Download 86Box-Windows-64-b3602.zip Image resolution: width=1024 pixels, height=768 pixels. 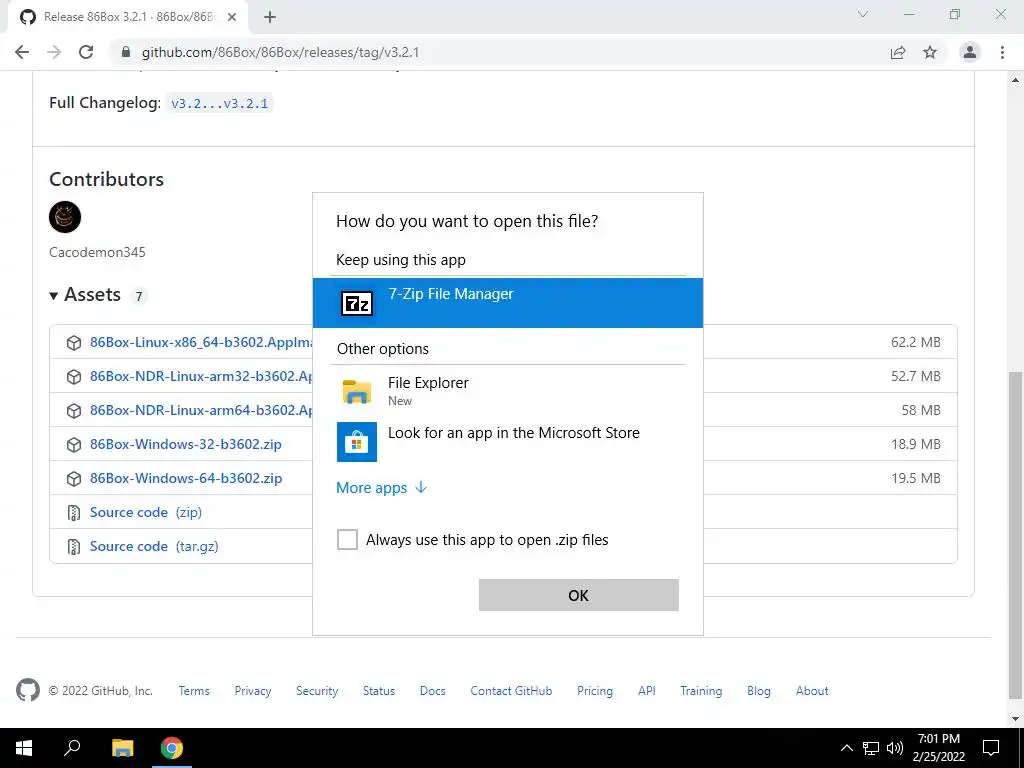tap(186, 478)
